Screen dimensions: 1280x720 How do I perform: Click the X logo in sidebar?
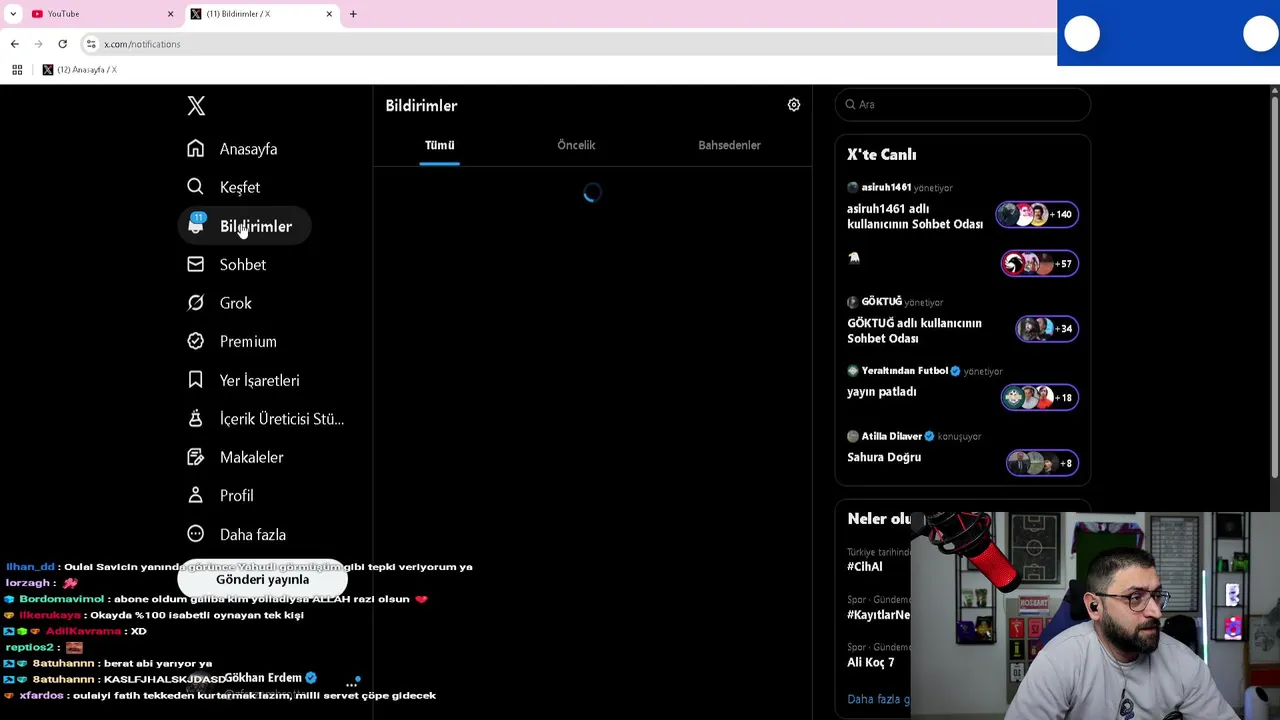[196, 106]
